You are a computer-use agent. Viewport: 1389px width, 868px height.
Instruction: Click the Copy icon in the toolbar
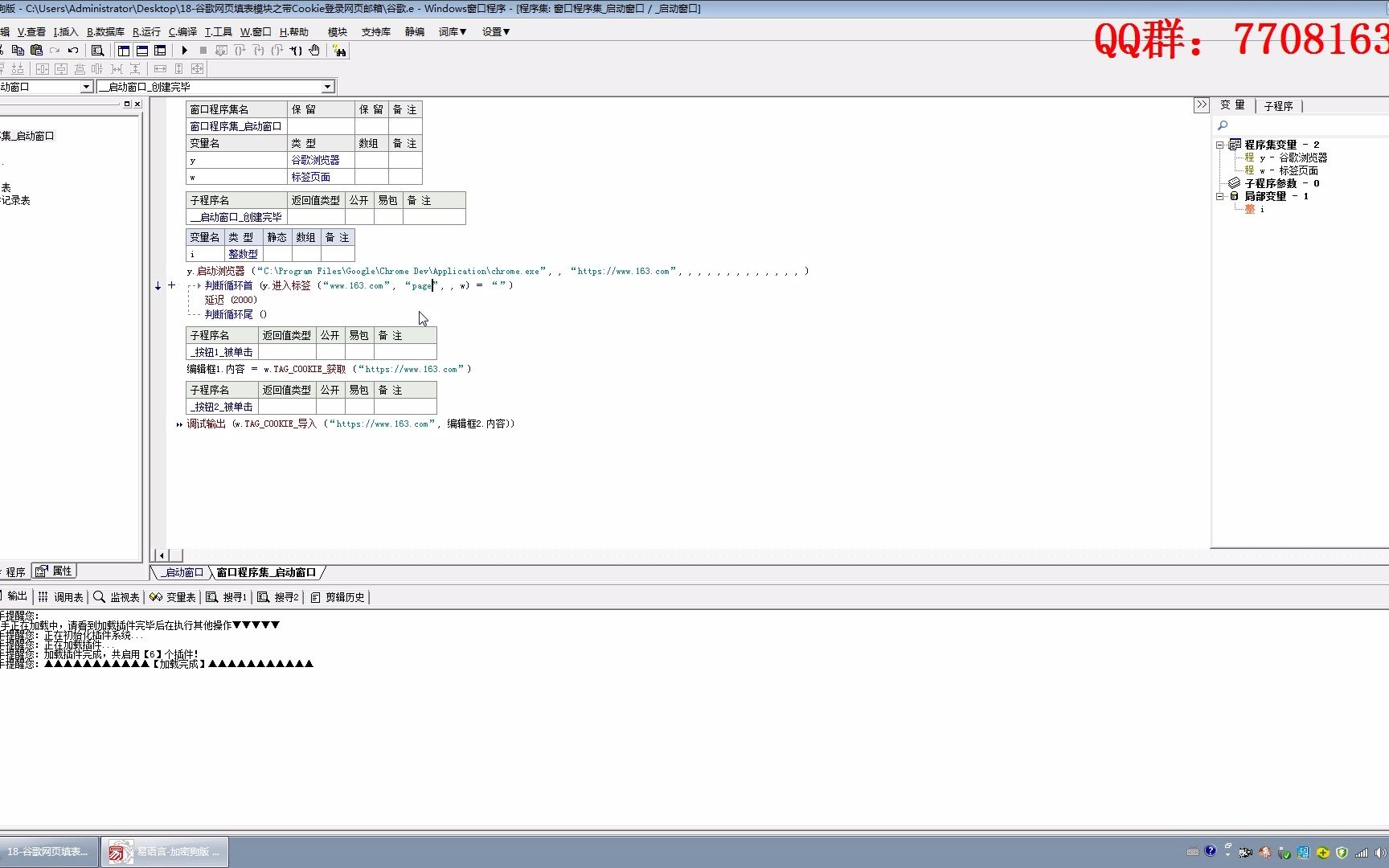[x=18, y=50]
